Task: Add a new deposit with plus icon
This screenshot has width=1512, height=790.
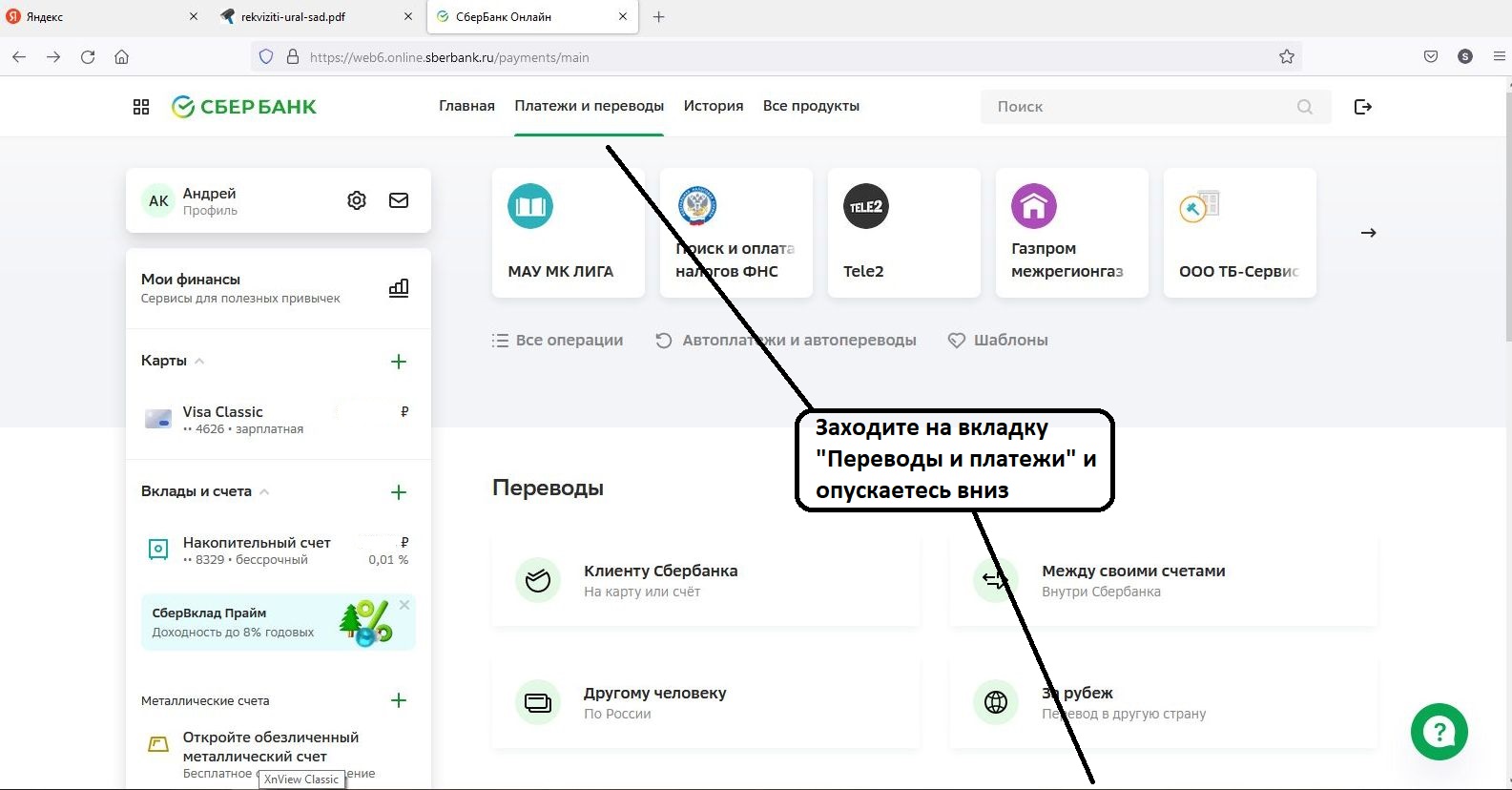Action: [399, 492]
